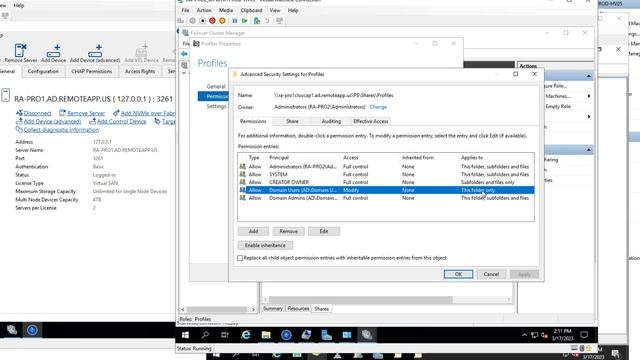The height and width of the screenshot is (360, 640).
Task: Click the Turn Off VM toolbar icon
Action: [x=202, y=21]
